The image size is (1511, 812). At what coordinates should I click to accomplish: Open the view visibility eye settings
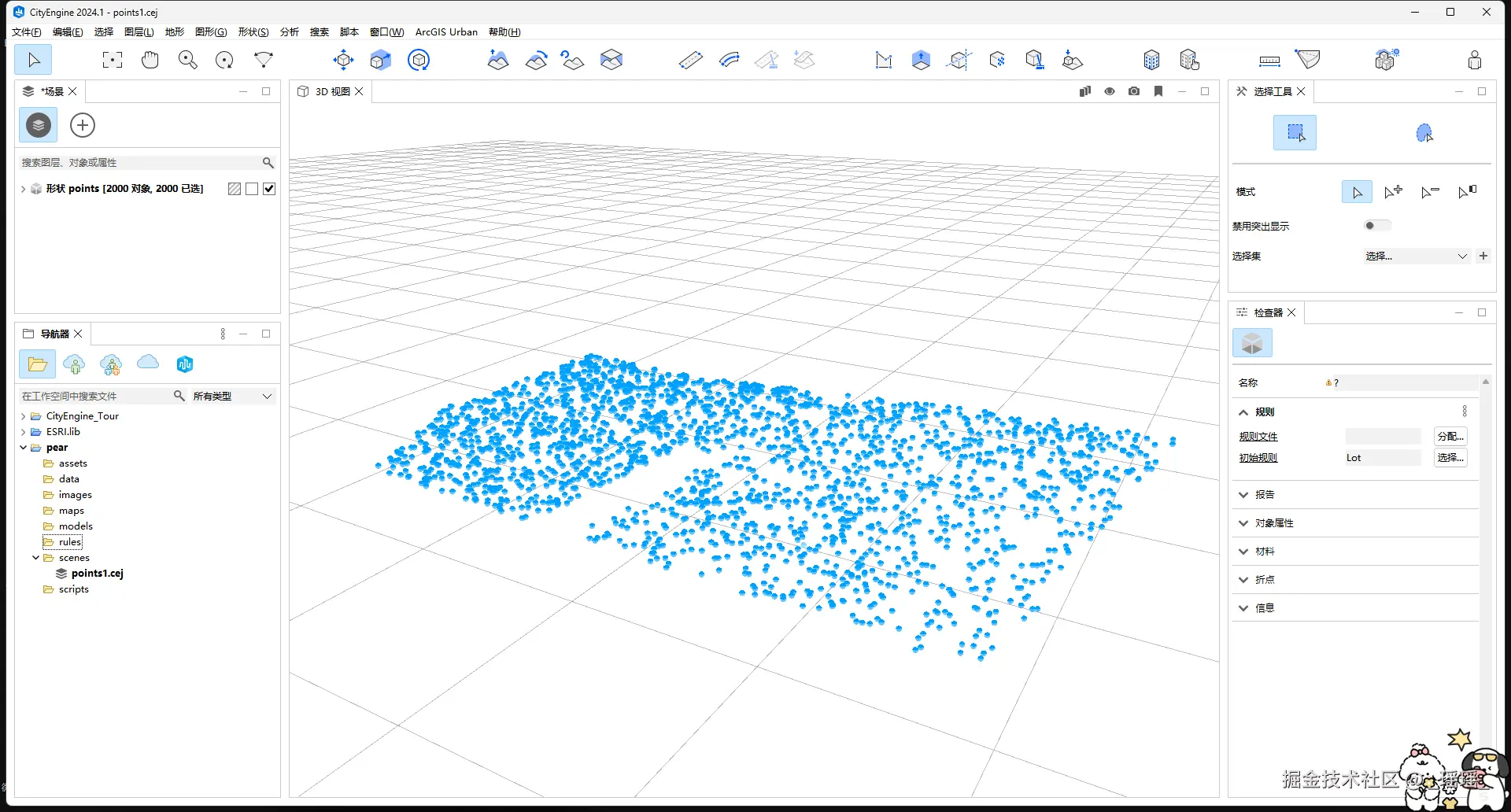coord(1110,91)
